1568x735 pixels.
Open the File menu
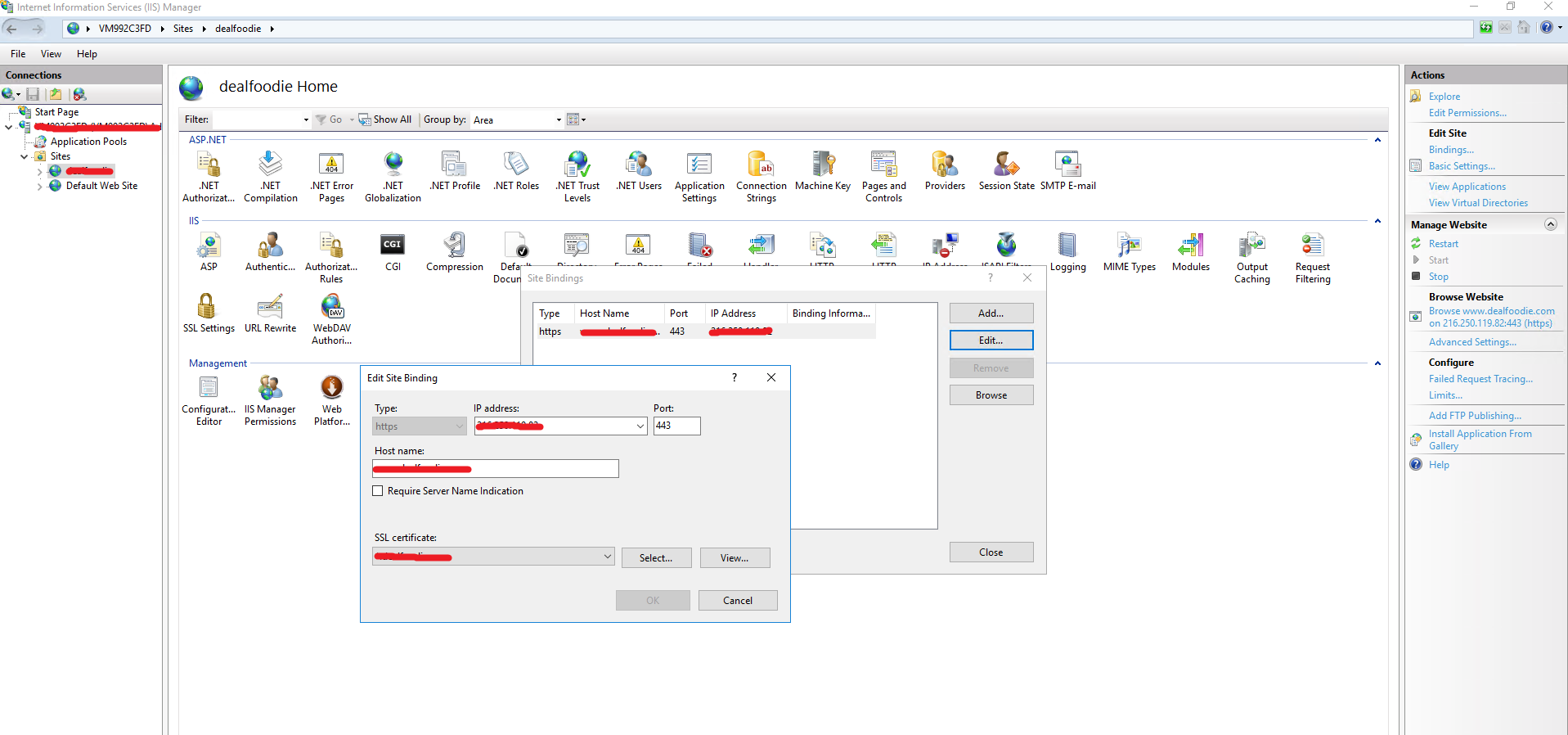point(18,54)
